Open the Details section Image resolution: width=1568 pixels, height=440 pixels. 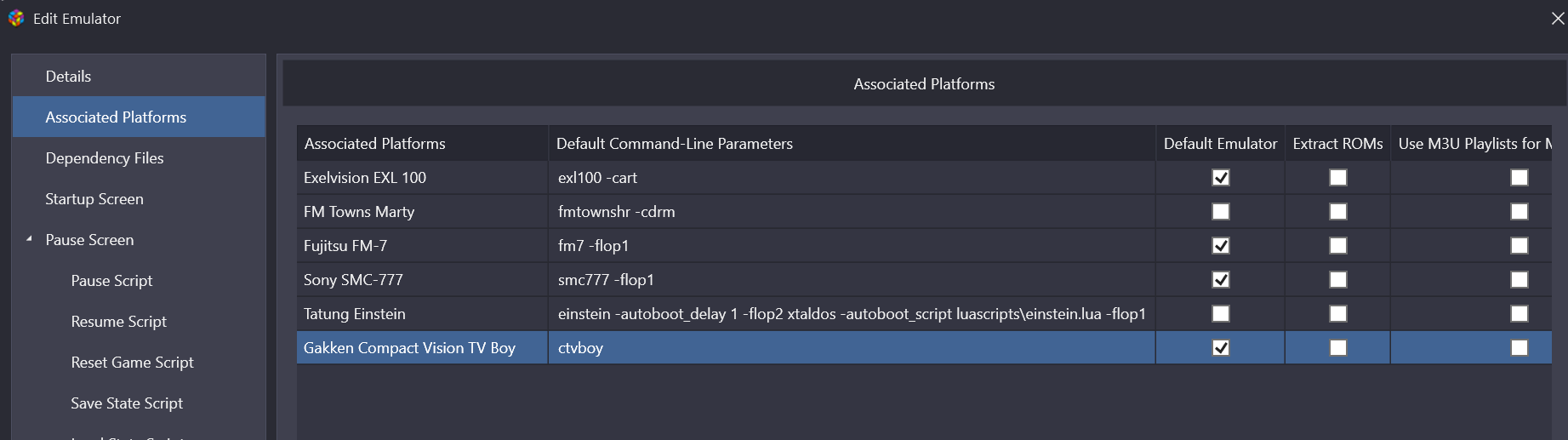click(x=139, y=76)
